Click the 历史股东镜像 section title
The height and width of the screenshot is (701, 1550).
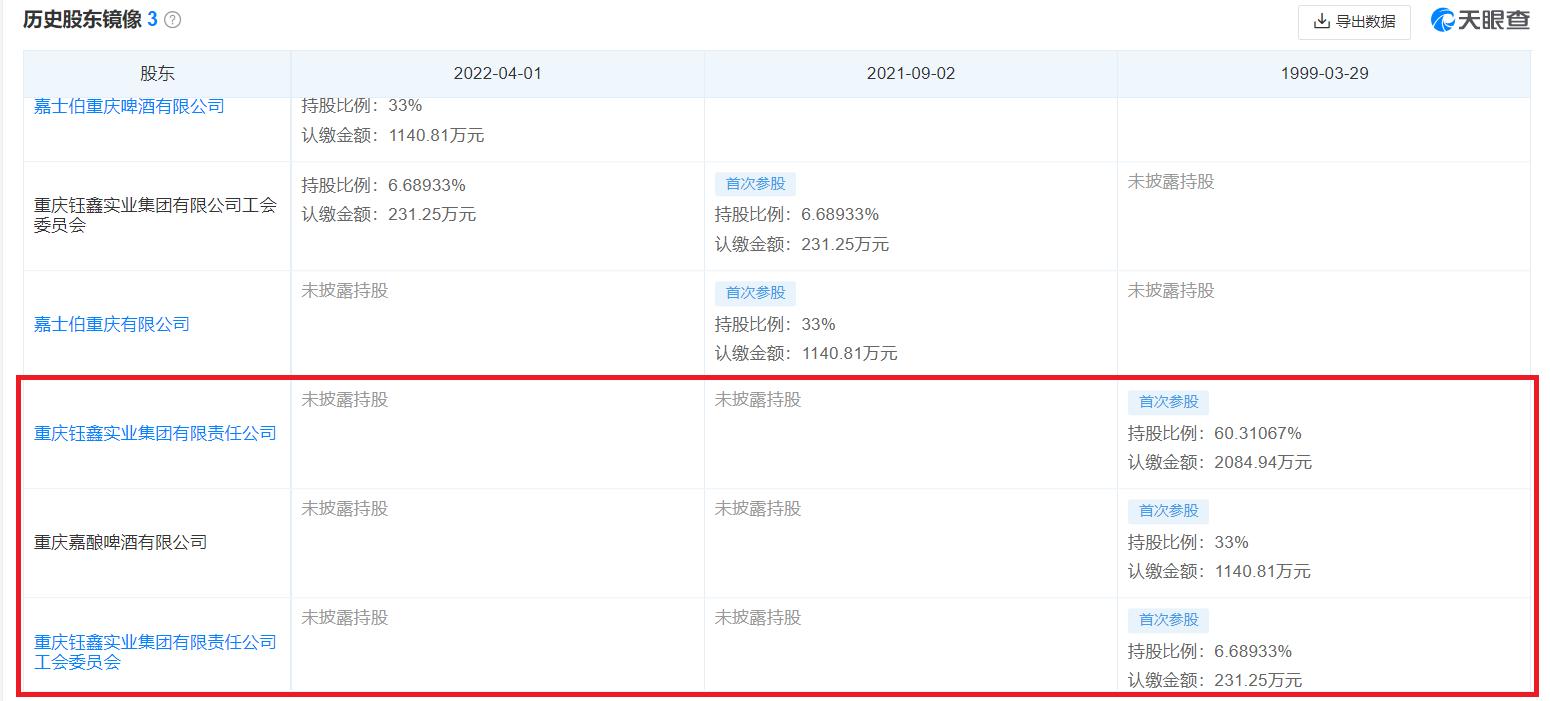82,20
